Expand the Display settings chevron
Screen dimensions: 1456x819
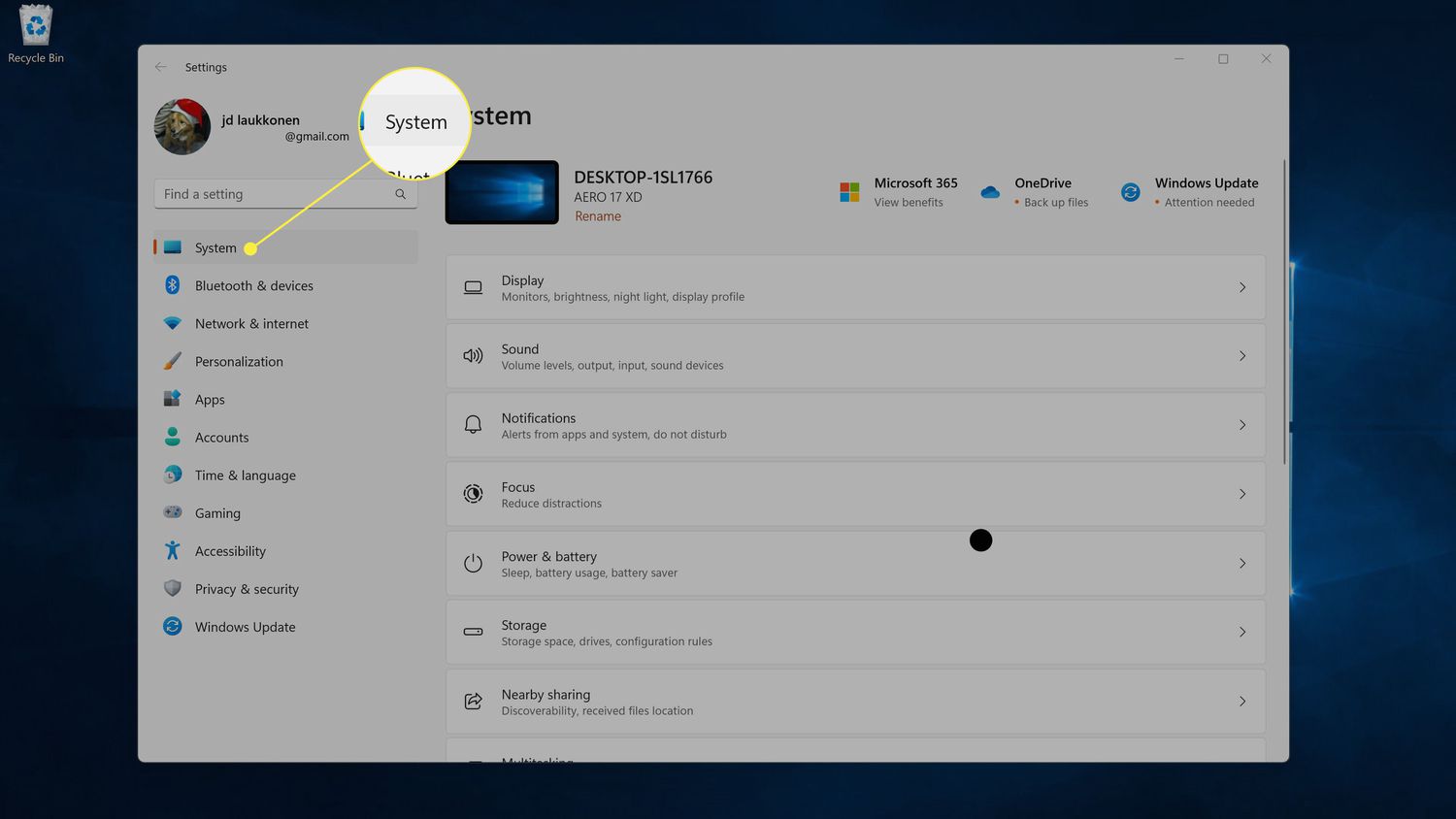pos(1242,287)
